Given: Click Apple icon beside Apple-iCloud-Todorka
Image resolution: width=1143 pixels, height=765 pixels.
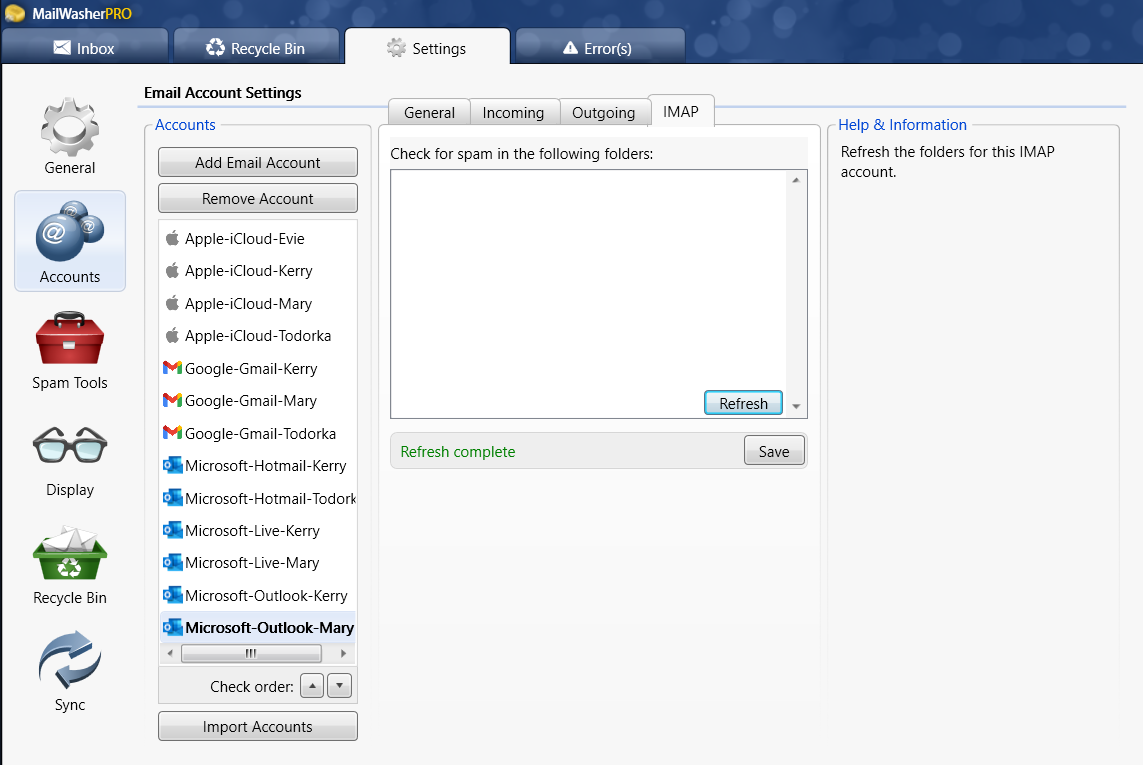Looking at the screenshot, I should pyautogui.click(x=172, y=335).
